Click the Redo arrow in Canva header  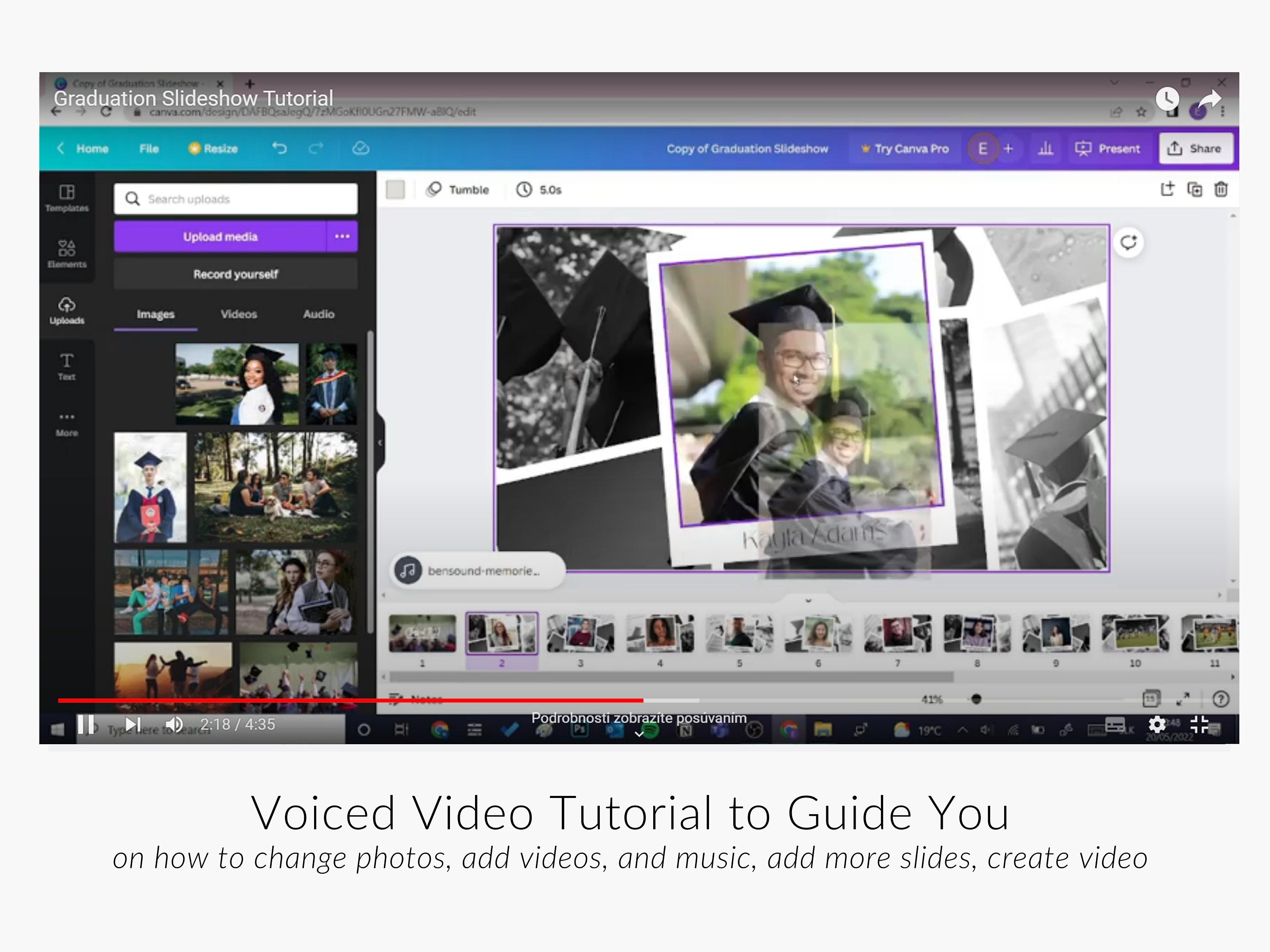tap(316, 149)
